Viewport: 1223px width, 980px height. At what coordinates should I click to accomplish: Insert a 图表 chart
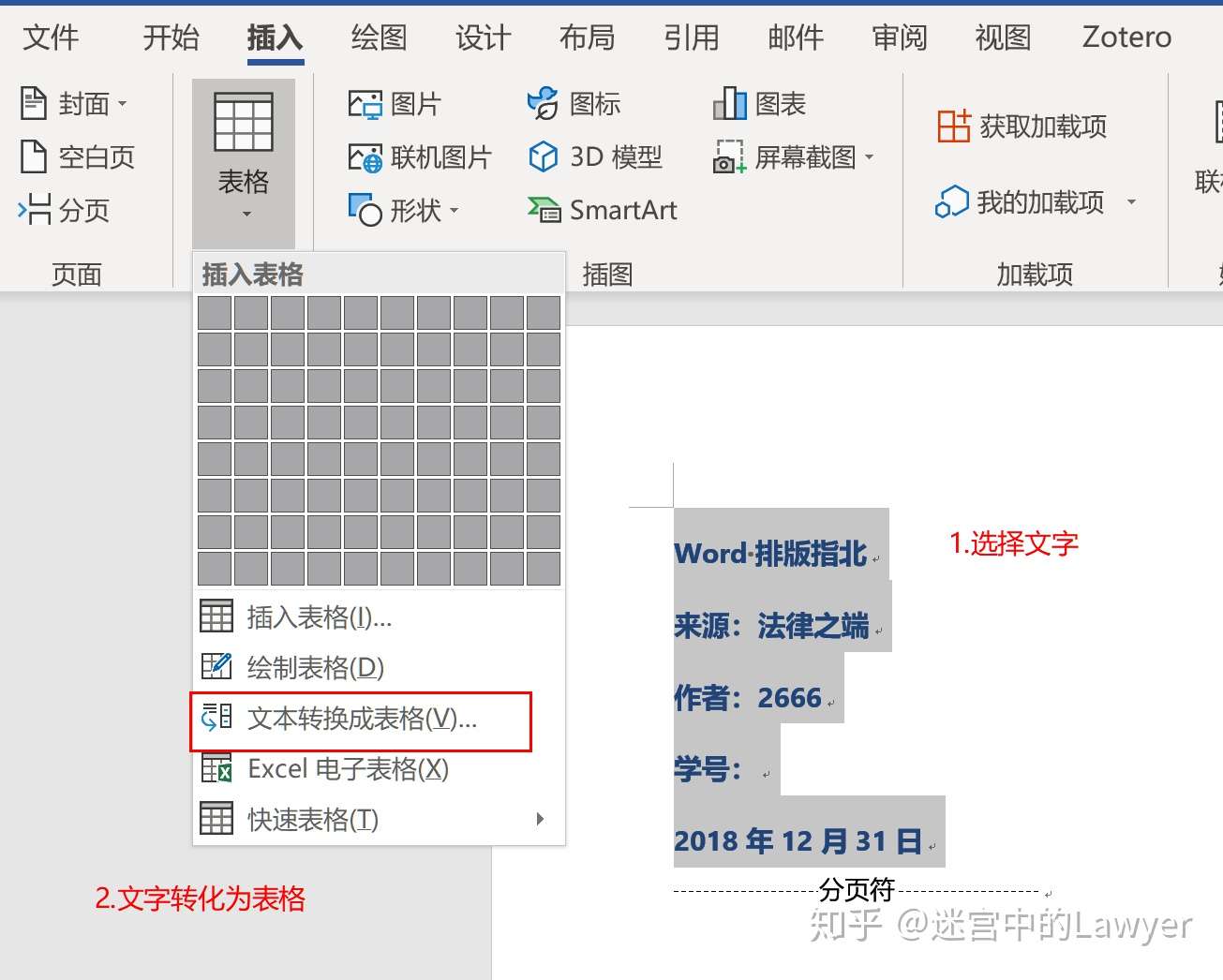(x=760, y=104)
